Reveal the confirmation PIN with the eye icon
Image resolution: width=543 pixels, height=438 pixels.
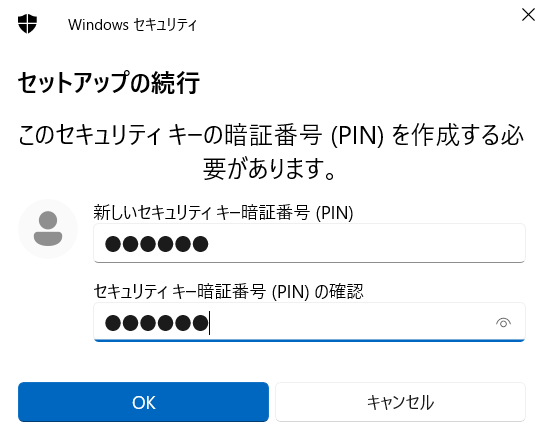[503, 323]
